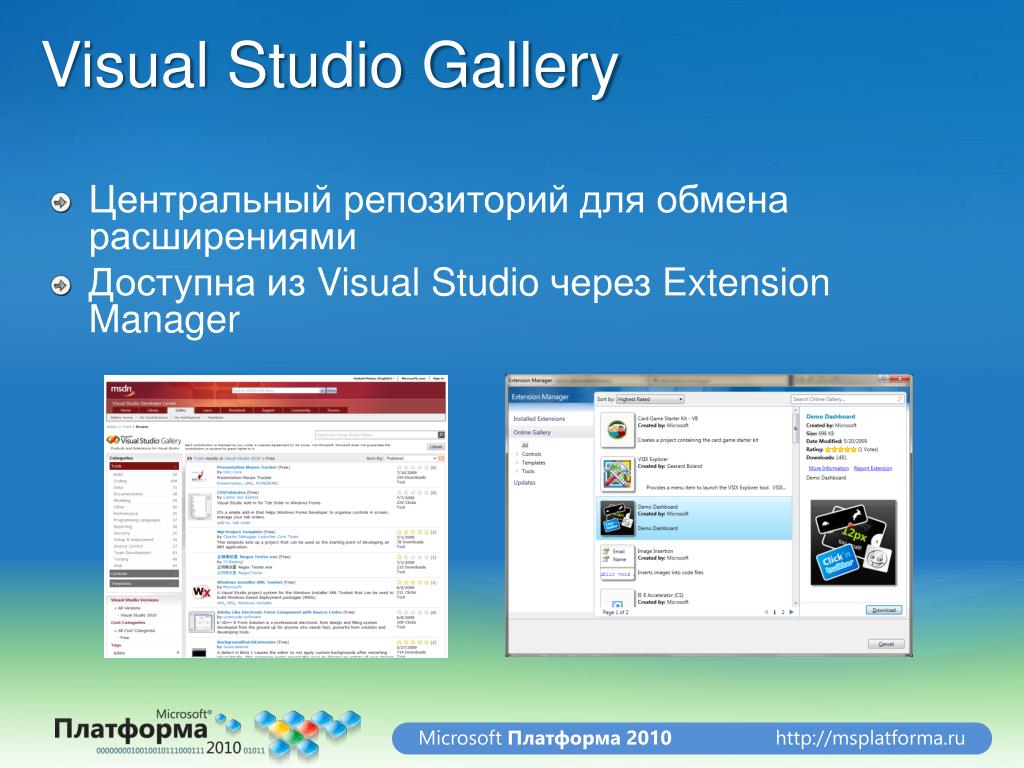Open the Home tab on msdn page
Screen dimensions: 1024x768
125,410
